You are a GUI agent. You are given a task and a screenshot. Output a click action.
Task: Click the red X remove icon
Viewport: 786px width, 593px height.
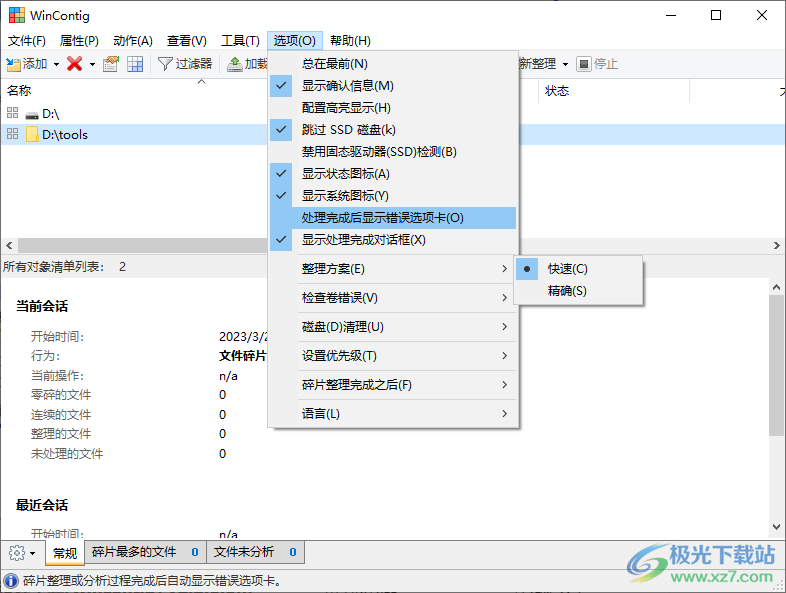(x=75, y=64)
